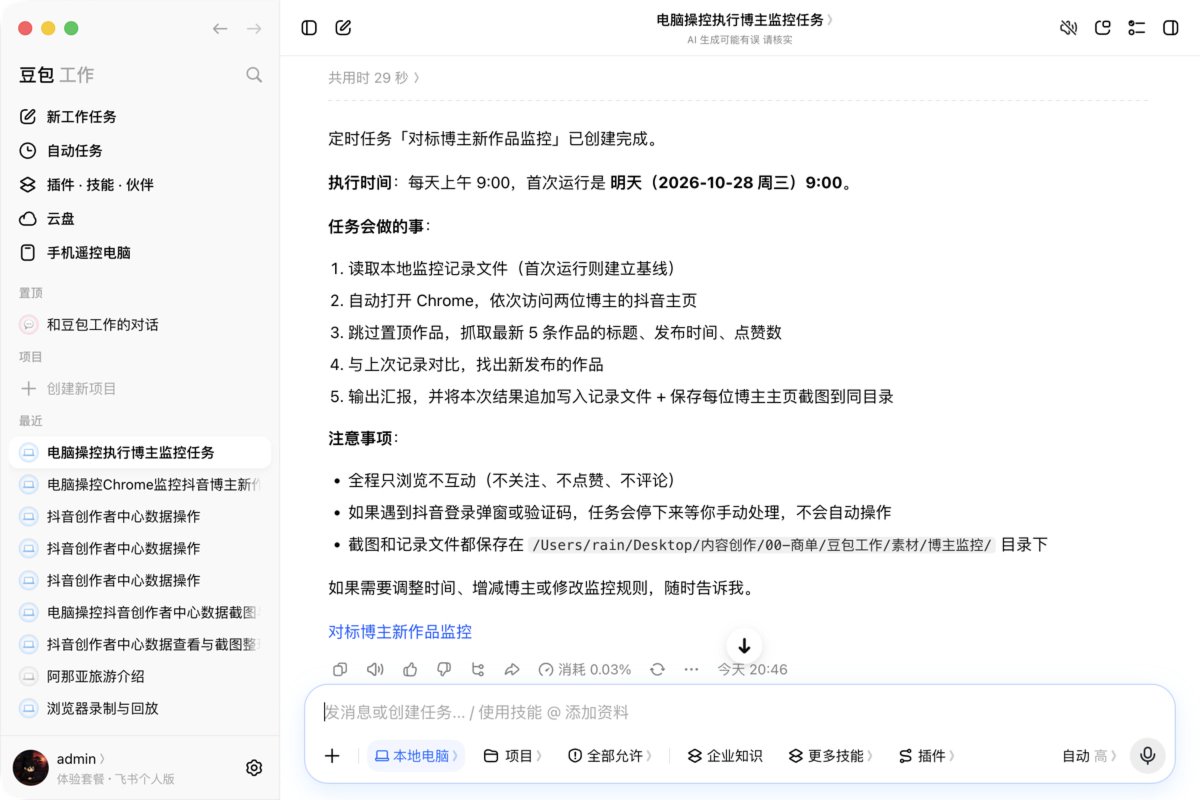
Task: Expand the 共用时 29 秒 details
Action: click(374, 77)
